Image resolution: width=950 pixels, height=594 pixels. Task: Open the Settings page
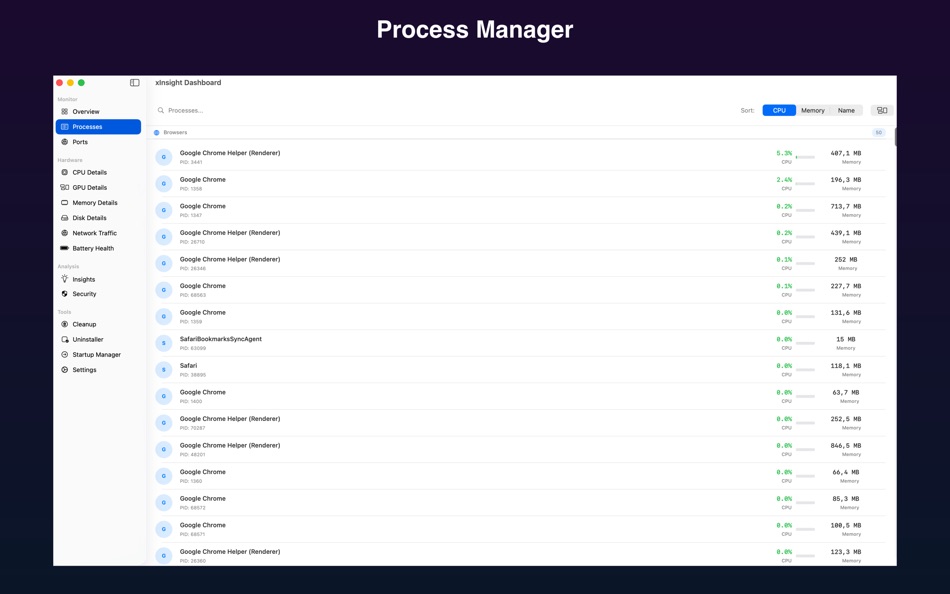(85, 369)
